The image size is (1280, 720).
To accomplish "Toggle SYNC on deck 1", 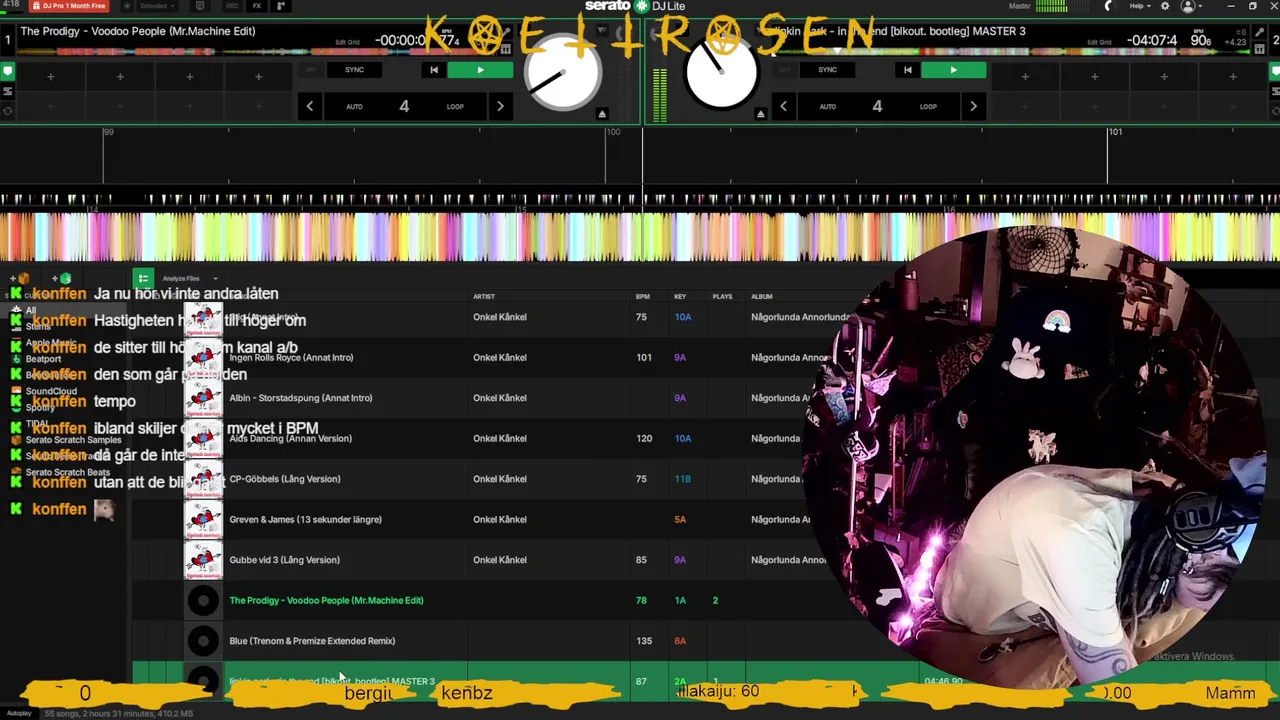I will tap(354, 70).
